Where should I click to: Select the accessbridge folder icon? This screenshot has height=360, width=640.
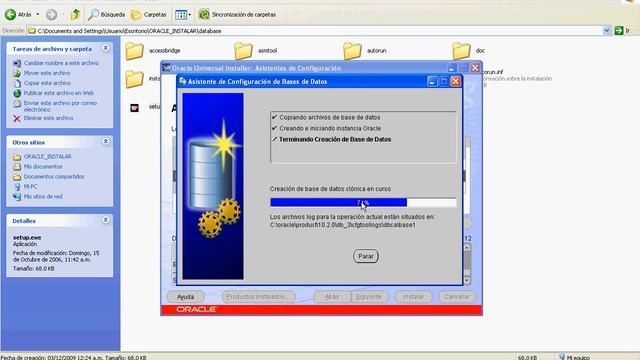[134, 51]
